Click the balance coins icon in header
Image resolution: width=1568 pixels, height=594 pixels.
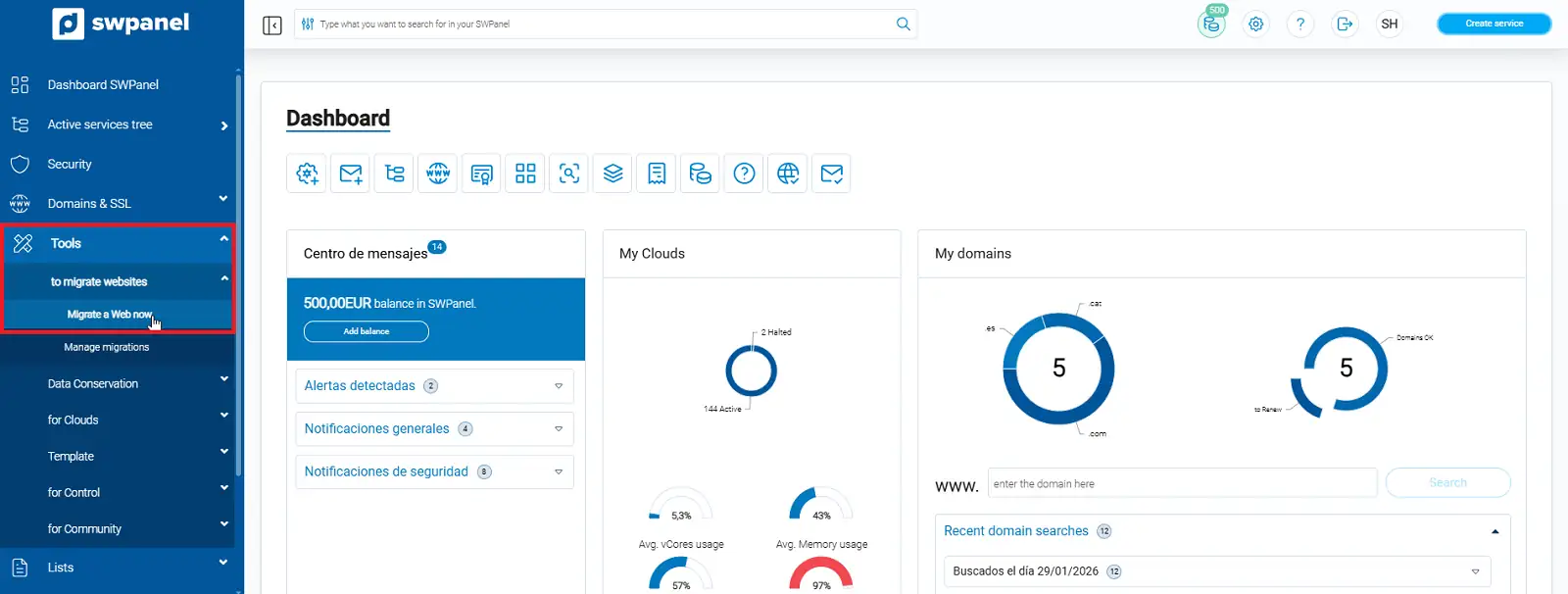[1211, 25]
